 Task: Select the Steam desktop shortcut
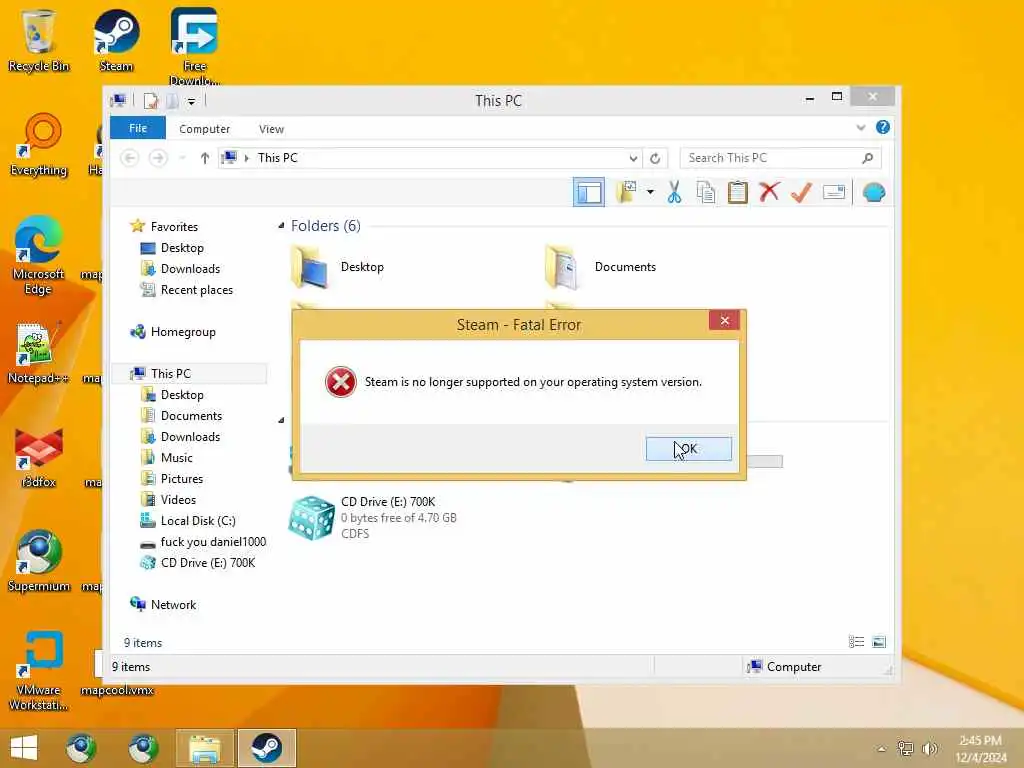(x=116, y=40)
